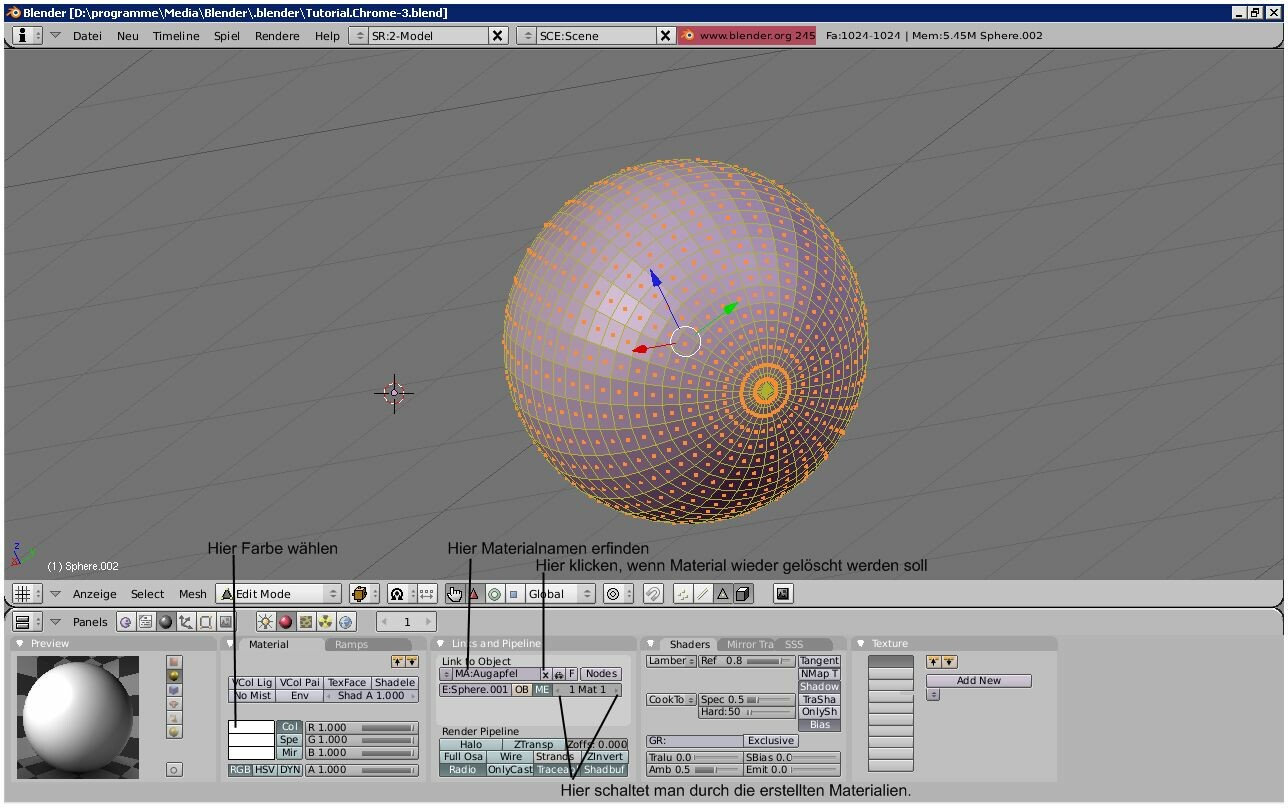Toggle occlude background geometry cube icon
This screenshot has height=808, width=1288.
pyautogui.click(x=743, y=594)
